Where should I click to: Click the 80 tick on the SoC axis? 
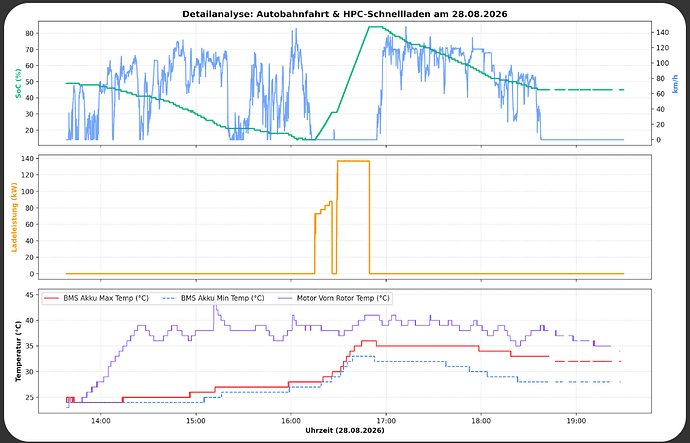(31, 33)
